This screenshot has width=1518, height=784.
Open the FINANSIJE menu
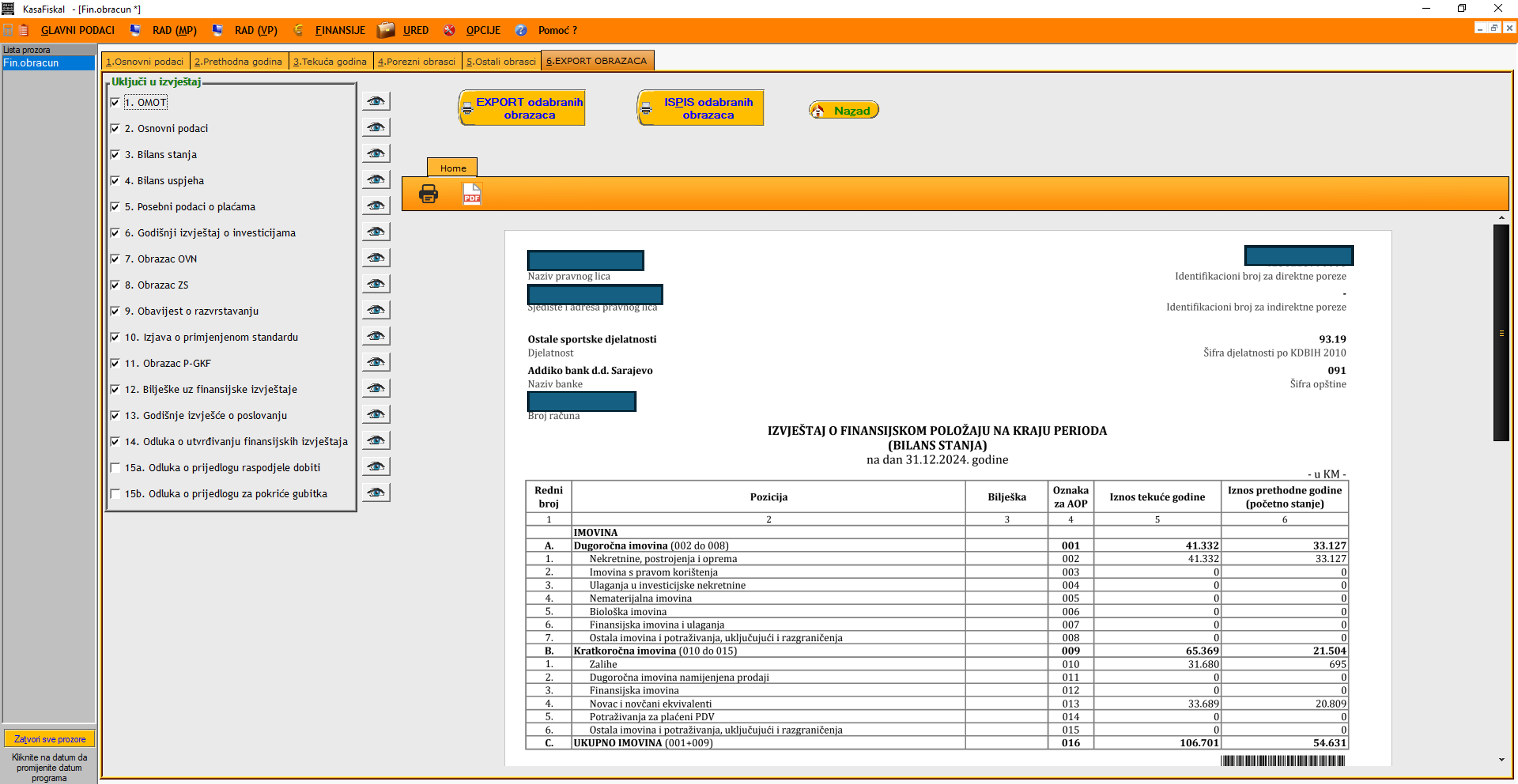click(x=340, y=30)
